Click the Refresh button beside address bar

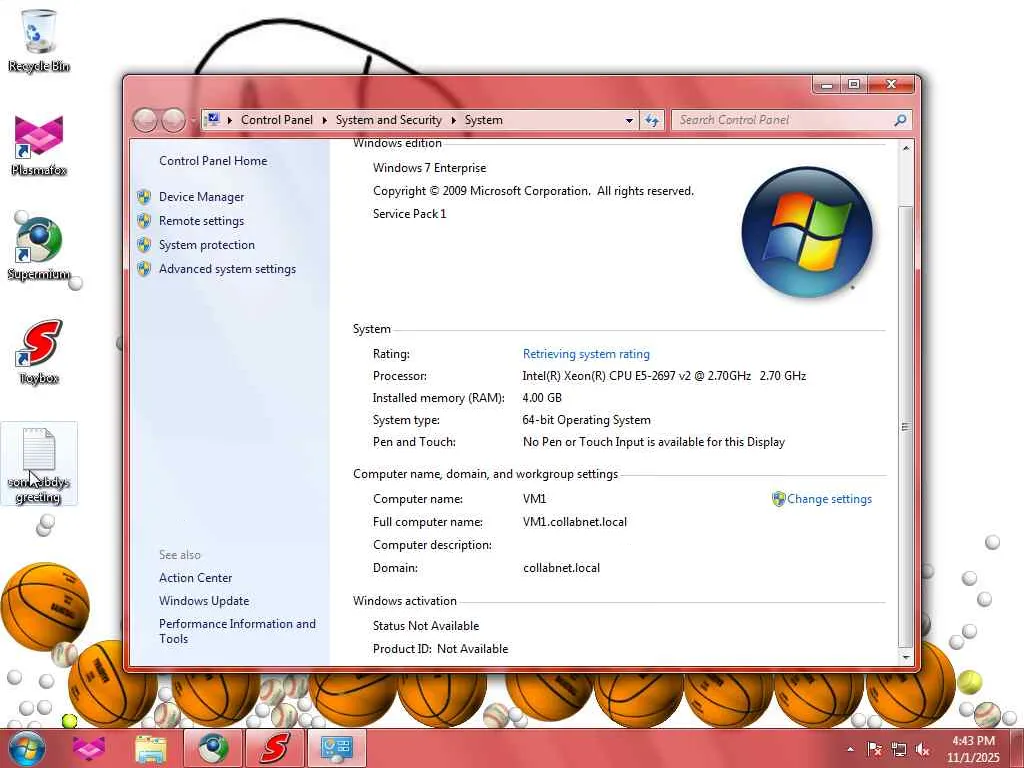(x=652, y=120)
